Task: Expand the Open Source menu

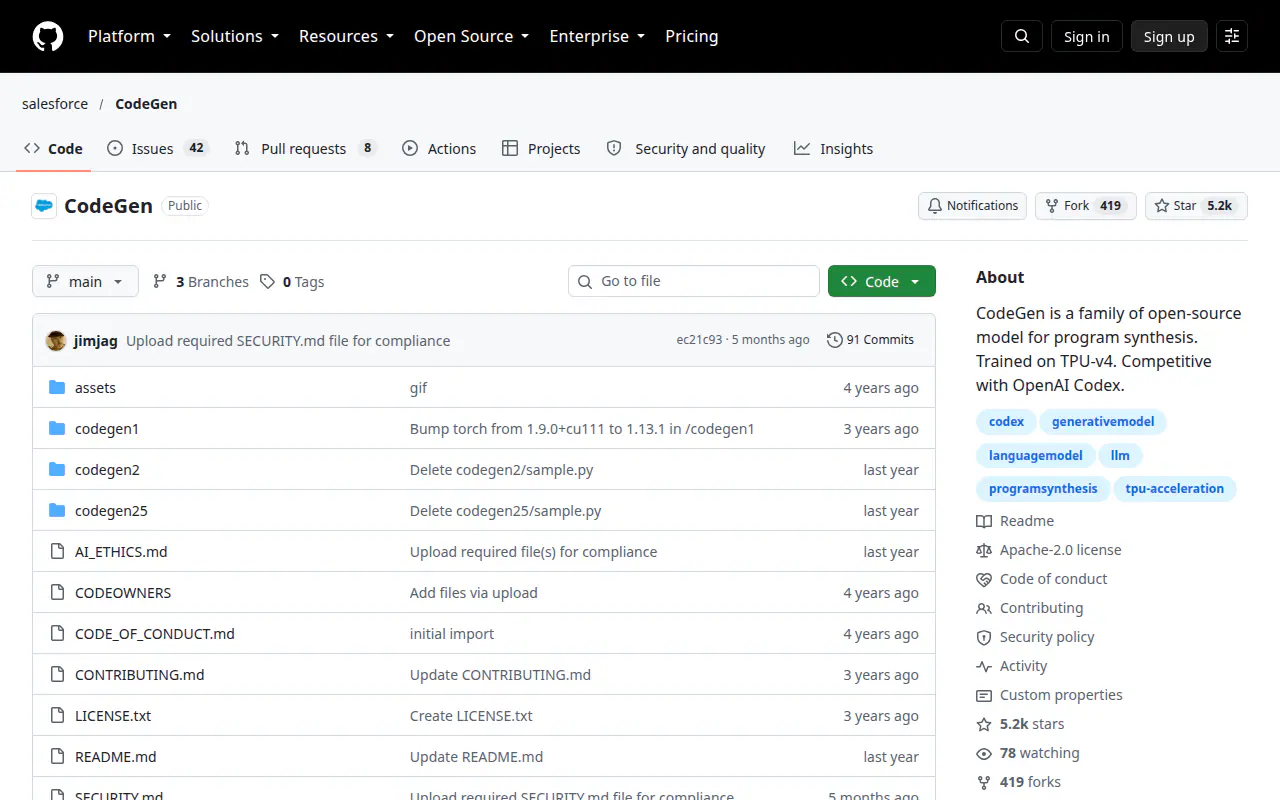Action: pos(471,36)
